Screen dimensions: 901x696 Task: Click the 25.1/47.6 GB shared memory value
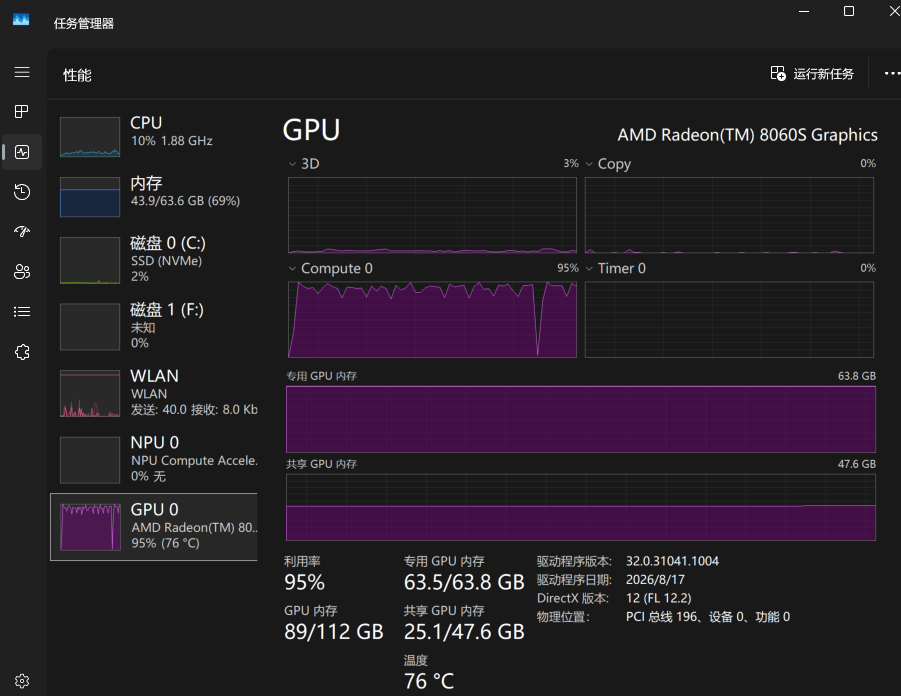point(464,632)
